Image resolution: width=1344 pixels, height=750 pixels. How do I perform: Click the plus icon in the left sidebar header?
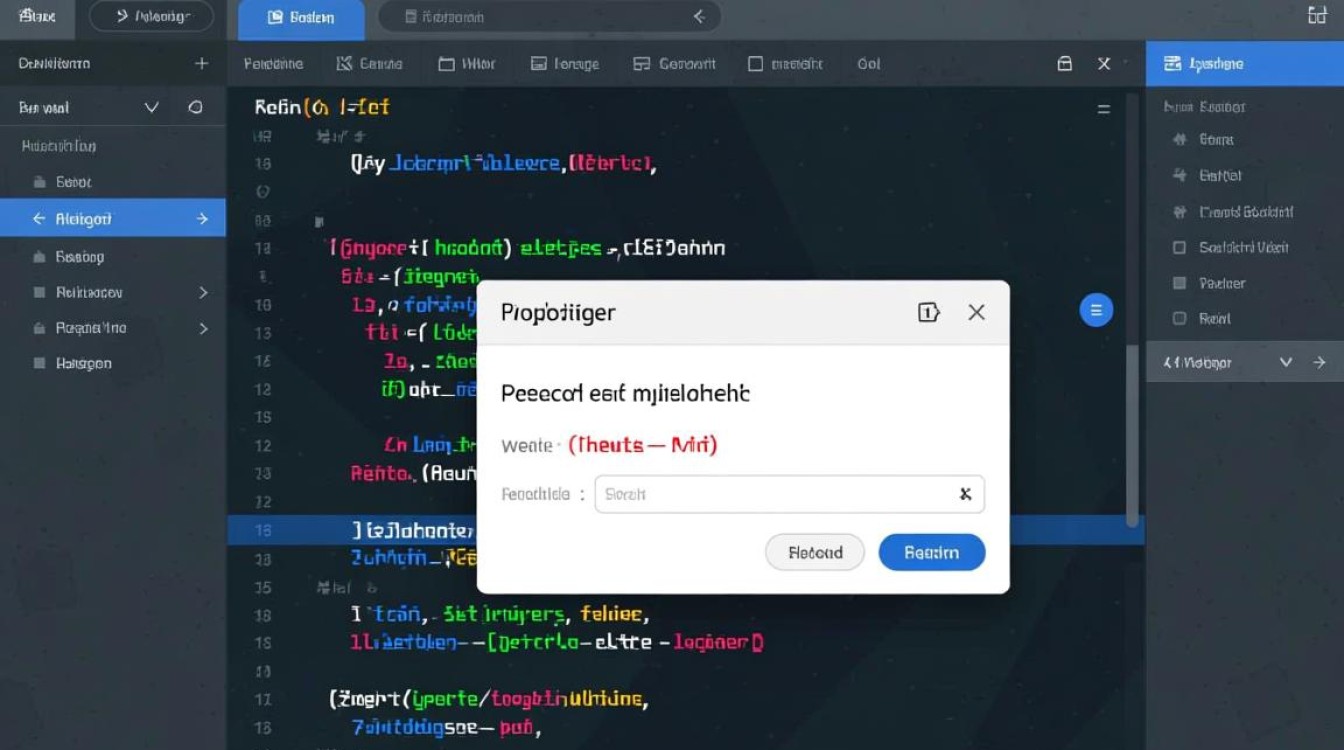coord(201,63)
